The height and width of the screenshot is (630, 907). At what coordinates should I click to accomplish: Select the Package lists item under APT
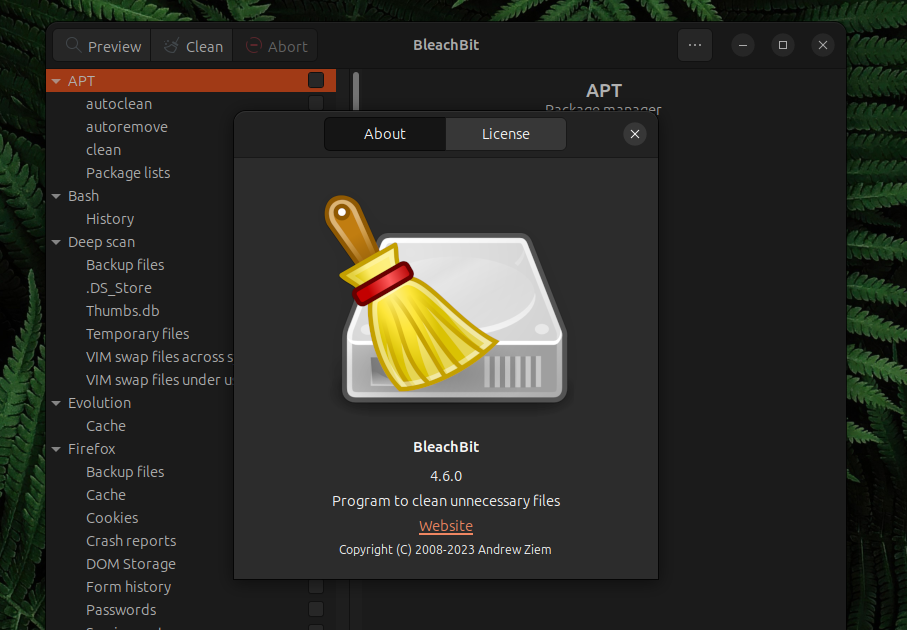point(128,173)
